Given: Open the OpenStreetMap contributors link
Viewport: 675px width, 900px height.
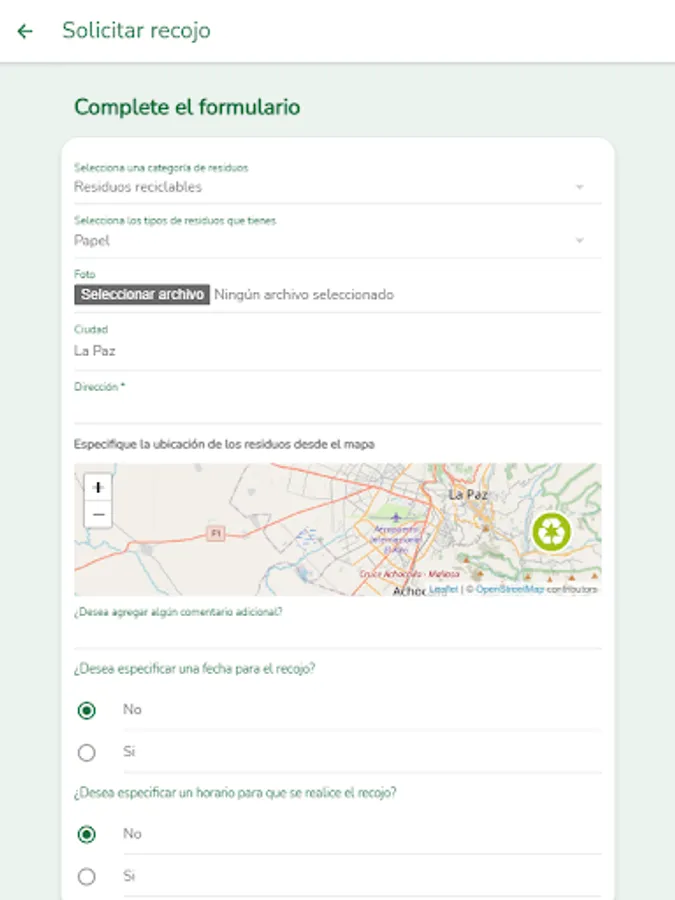Looking at the screenshot, I should 509,590.
